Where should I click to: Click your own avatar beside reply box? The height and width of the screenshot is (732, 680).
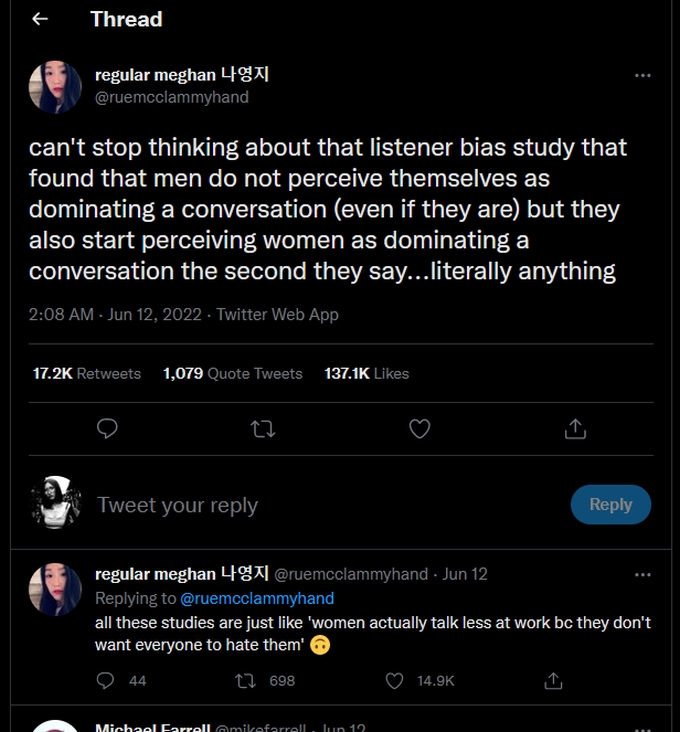pyautogui.click(x=55, y=502)
